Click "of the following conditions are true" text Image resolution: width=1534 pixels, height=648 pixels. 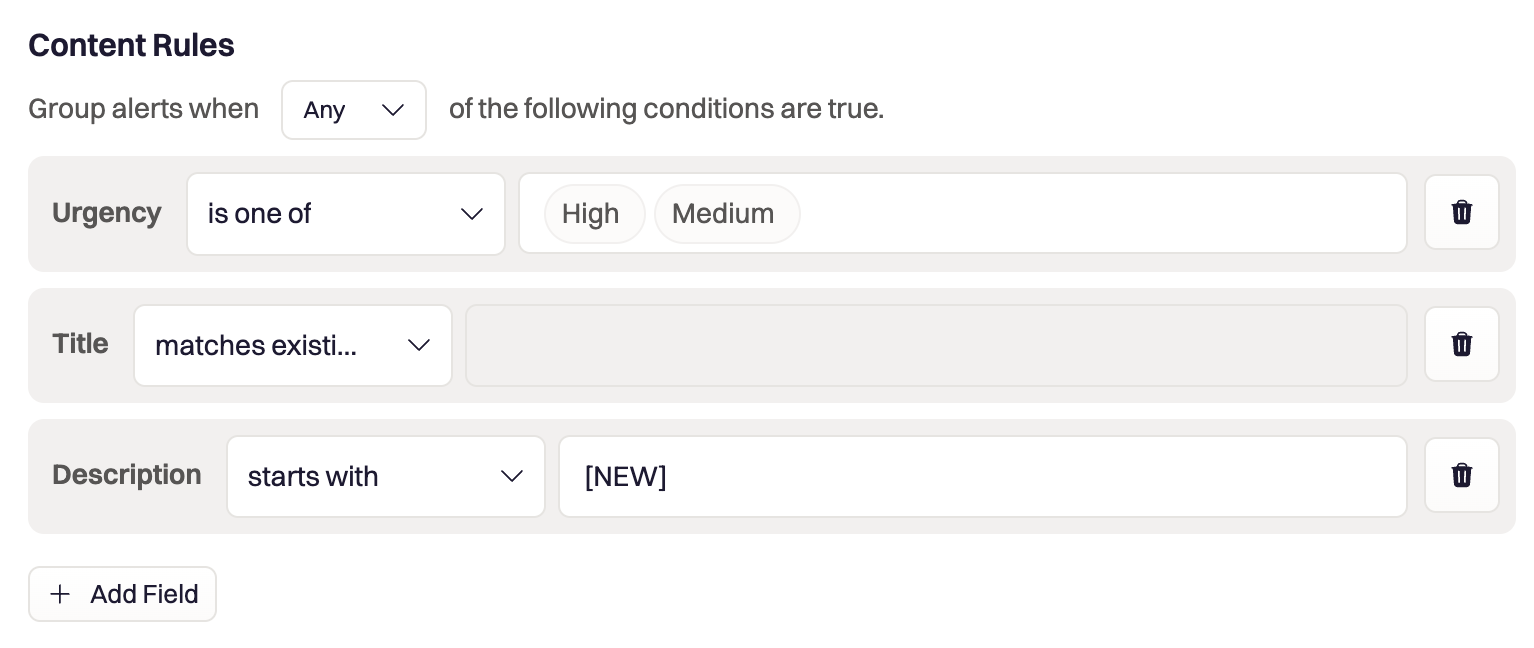coord(666,108)
